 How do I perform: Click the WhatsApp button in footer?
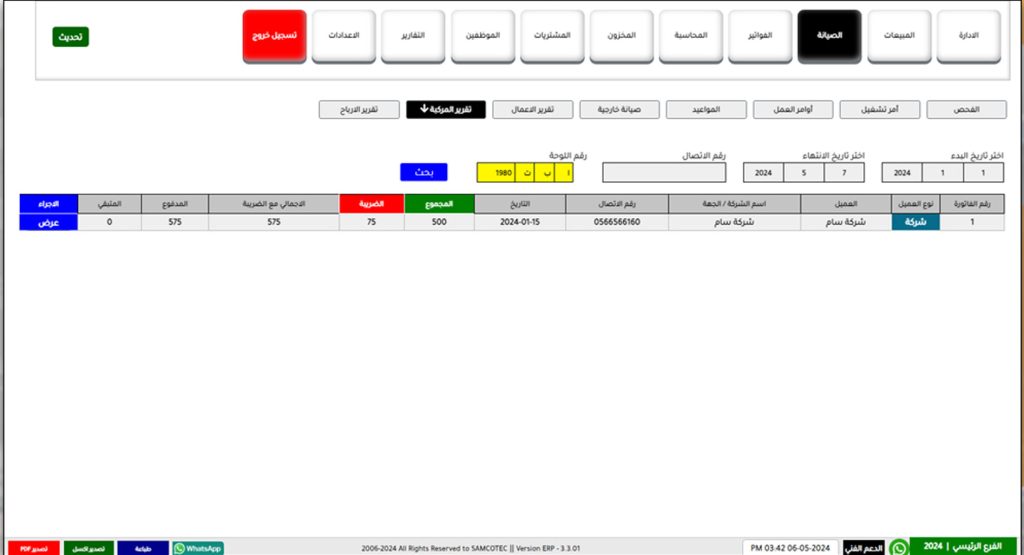[x=197, y=548]
